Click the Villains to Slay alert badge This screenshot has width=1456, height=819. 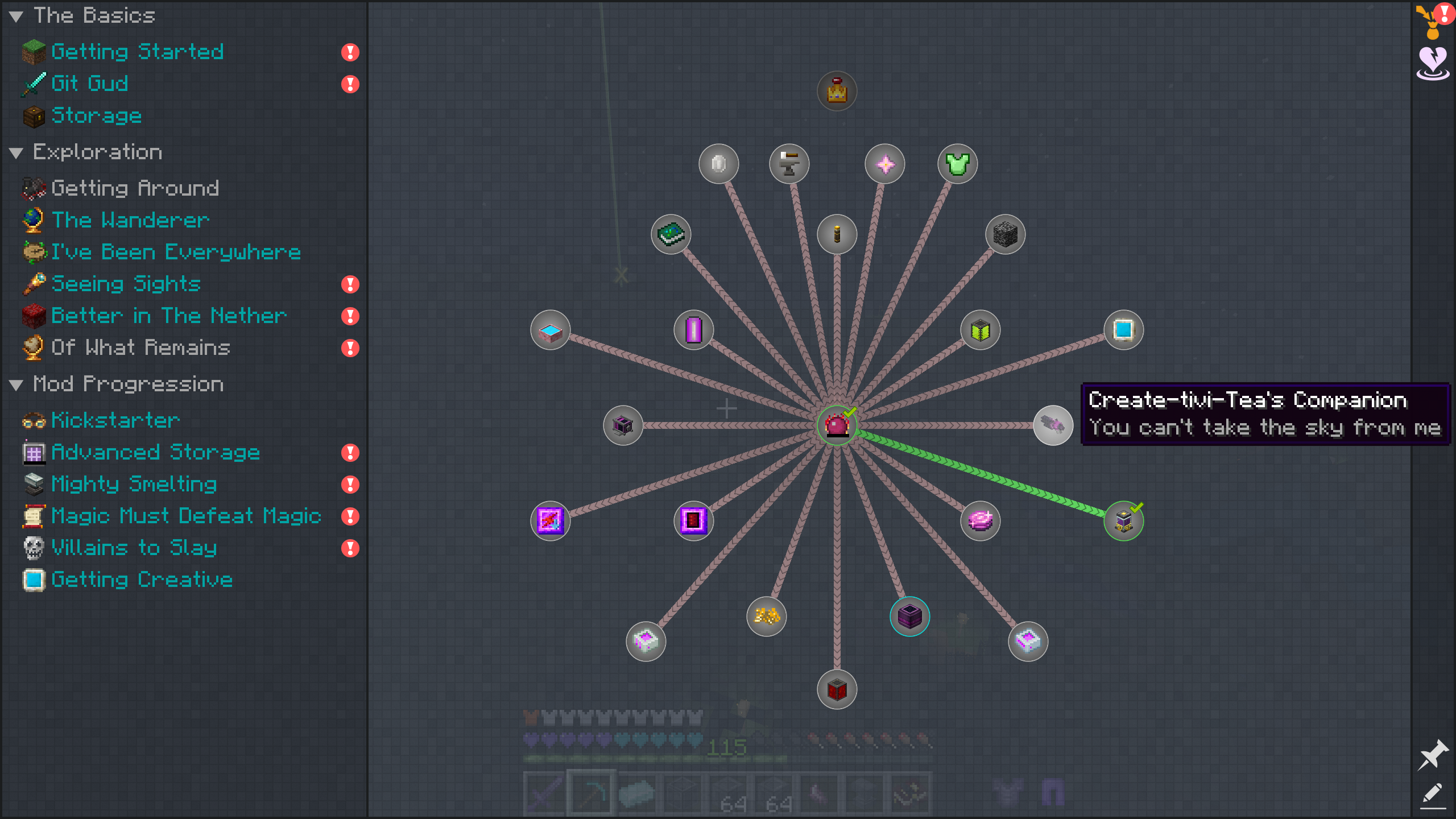(350, 548)
